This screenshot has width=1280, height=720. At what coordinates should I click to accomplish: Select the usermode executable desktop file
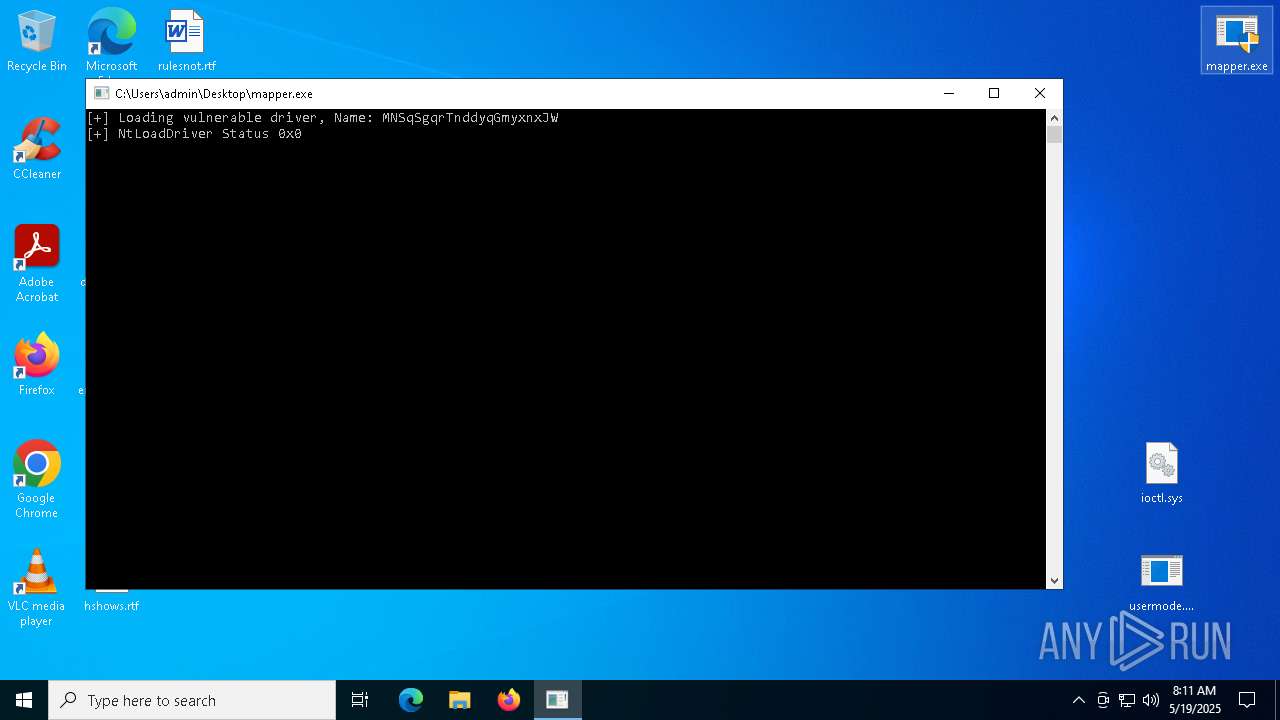[x=1162, y=581]
